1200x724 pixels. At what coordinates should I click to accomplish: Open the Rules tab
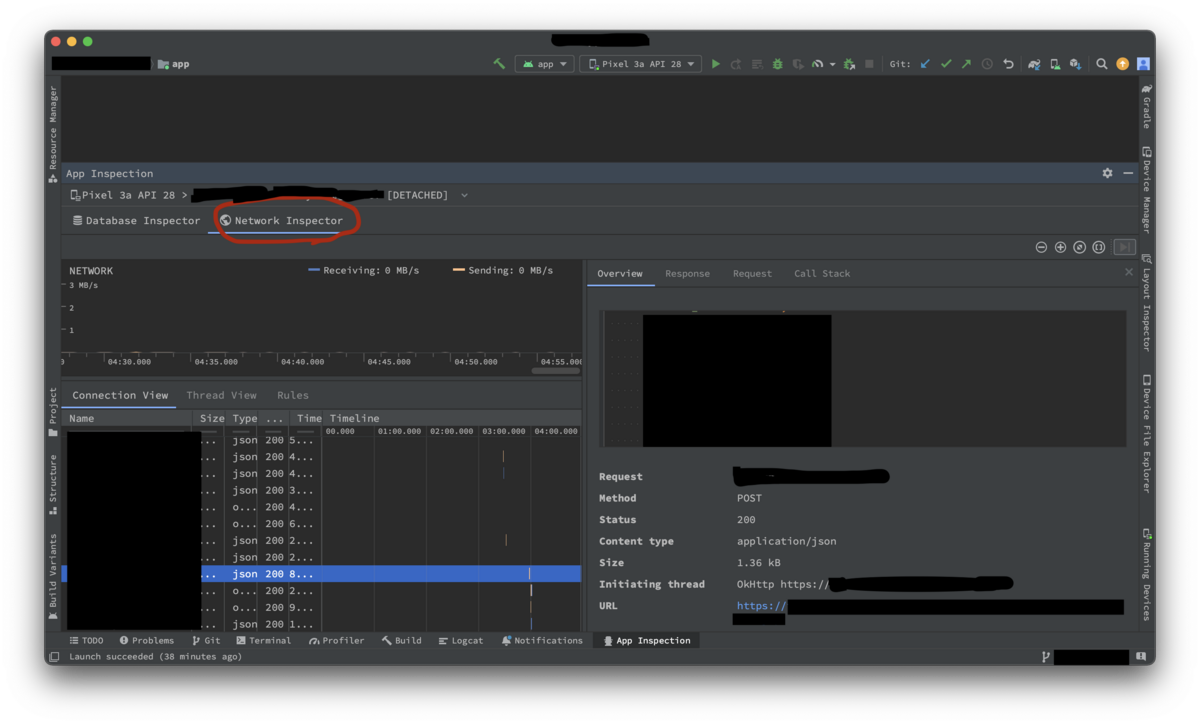(x=293, y=395)
